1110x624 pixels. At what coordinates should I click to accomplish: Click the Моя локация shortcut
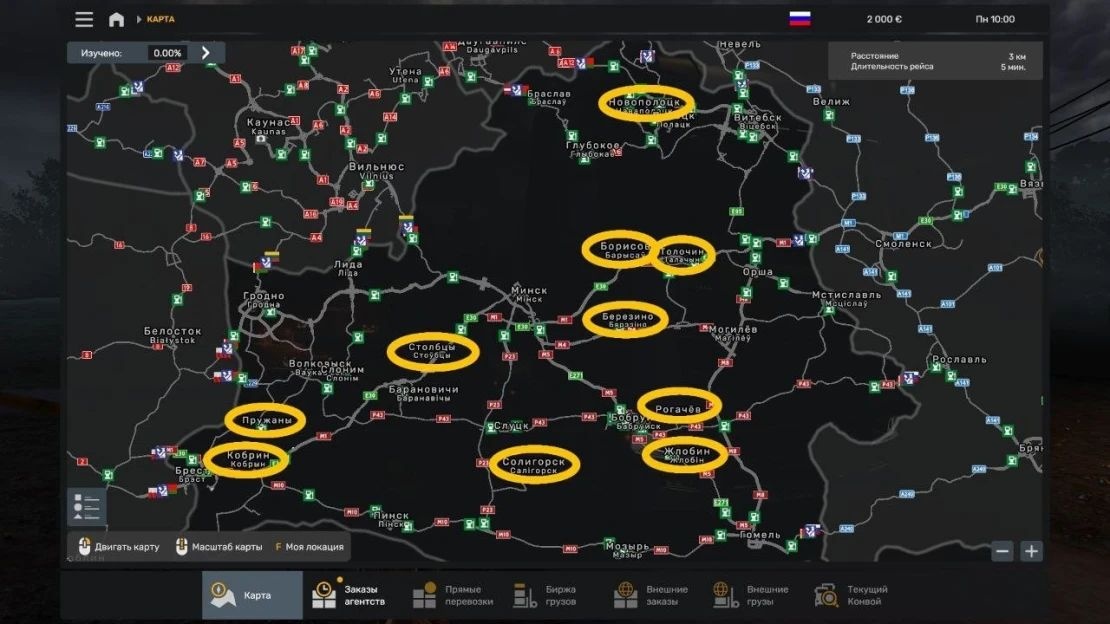pos(309,547)
